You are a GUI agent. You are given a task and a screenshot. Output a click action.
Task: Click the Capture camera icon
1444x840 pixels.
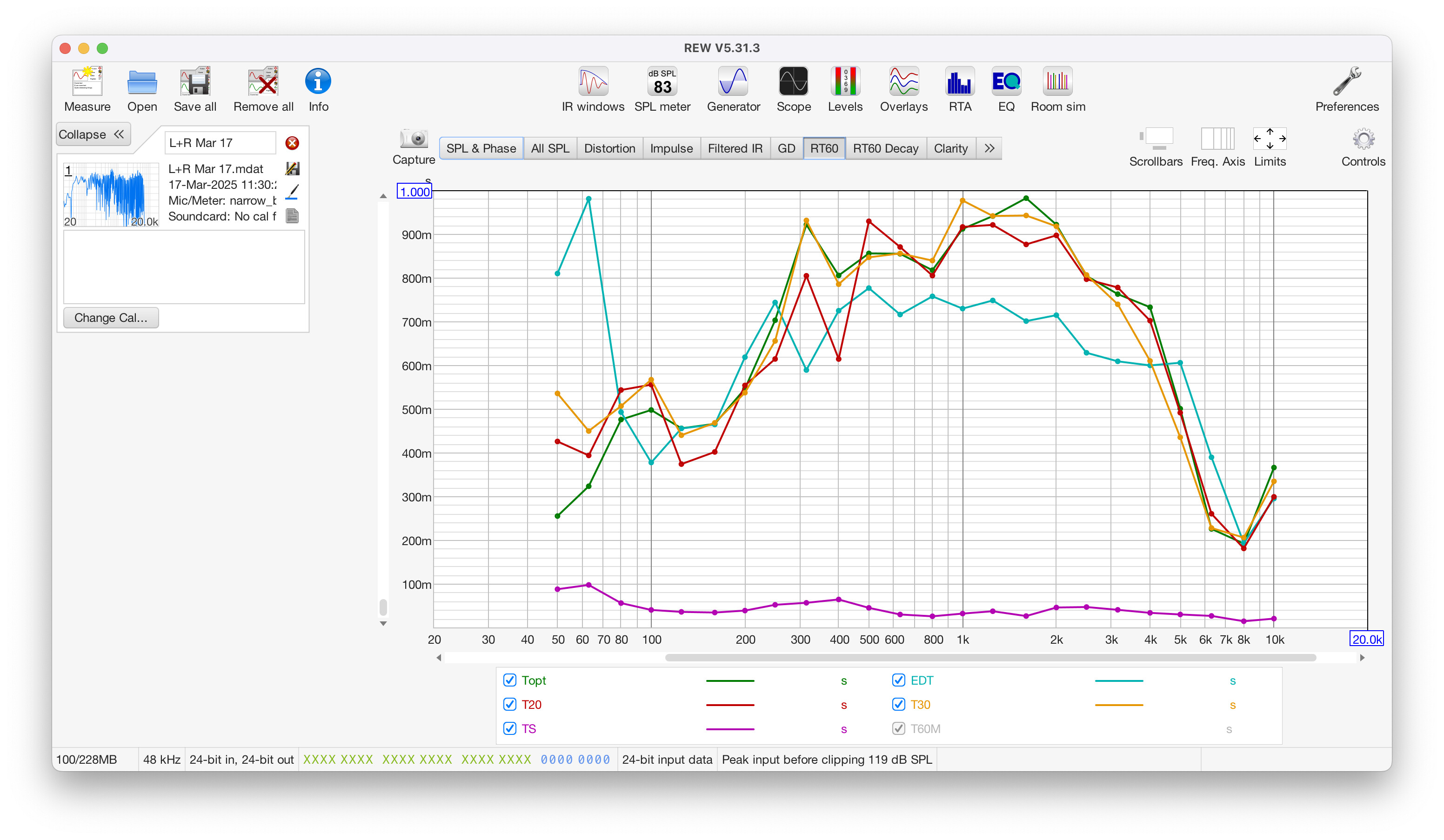413,139
